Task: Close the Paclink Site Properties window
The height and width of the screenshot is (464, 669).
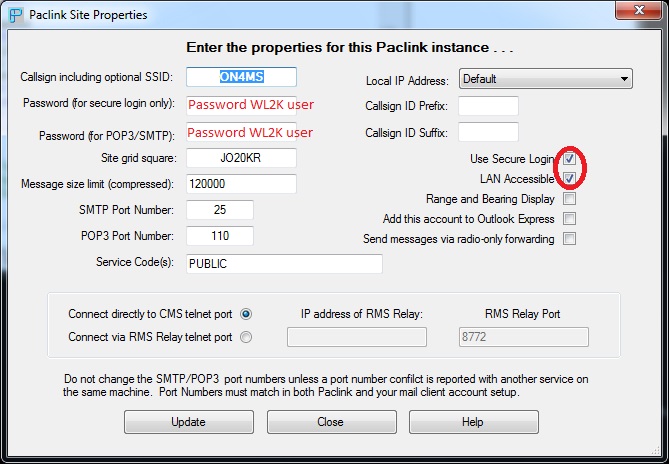Action: (638, 10)
